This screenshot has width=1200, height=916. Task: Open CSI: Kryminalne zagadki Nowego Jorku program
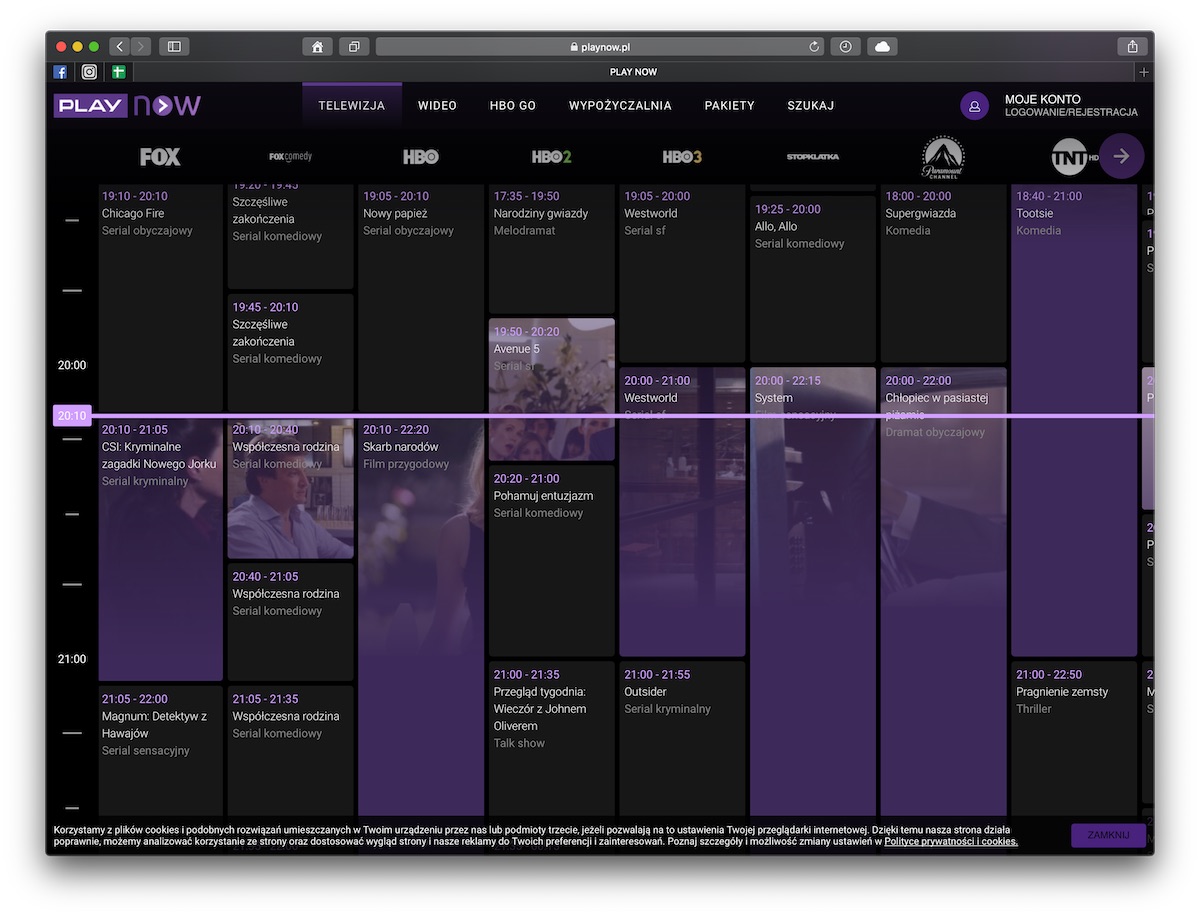click(x=160, y=550)
